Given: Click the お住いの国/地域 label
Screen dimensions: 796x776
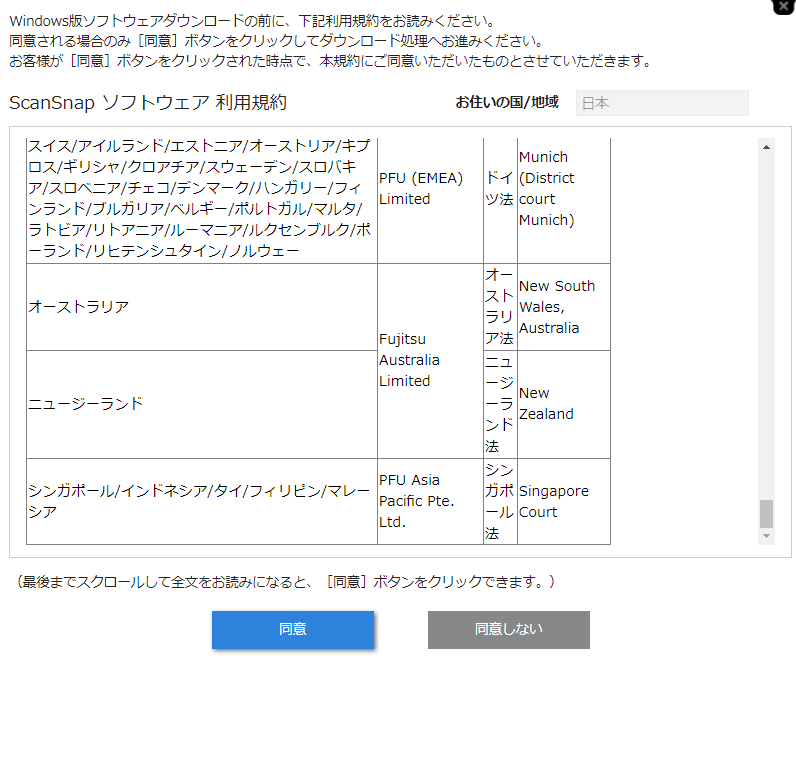Looking at the screenshot, I should tap(507, 103).
